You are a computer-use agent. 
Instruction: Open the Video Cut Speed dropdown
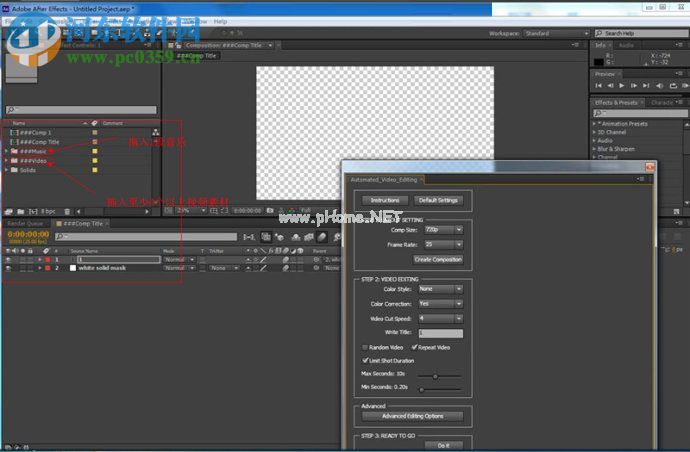point(440,319)
